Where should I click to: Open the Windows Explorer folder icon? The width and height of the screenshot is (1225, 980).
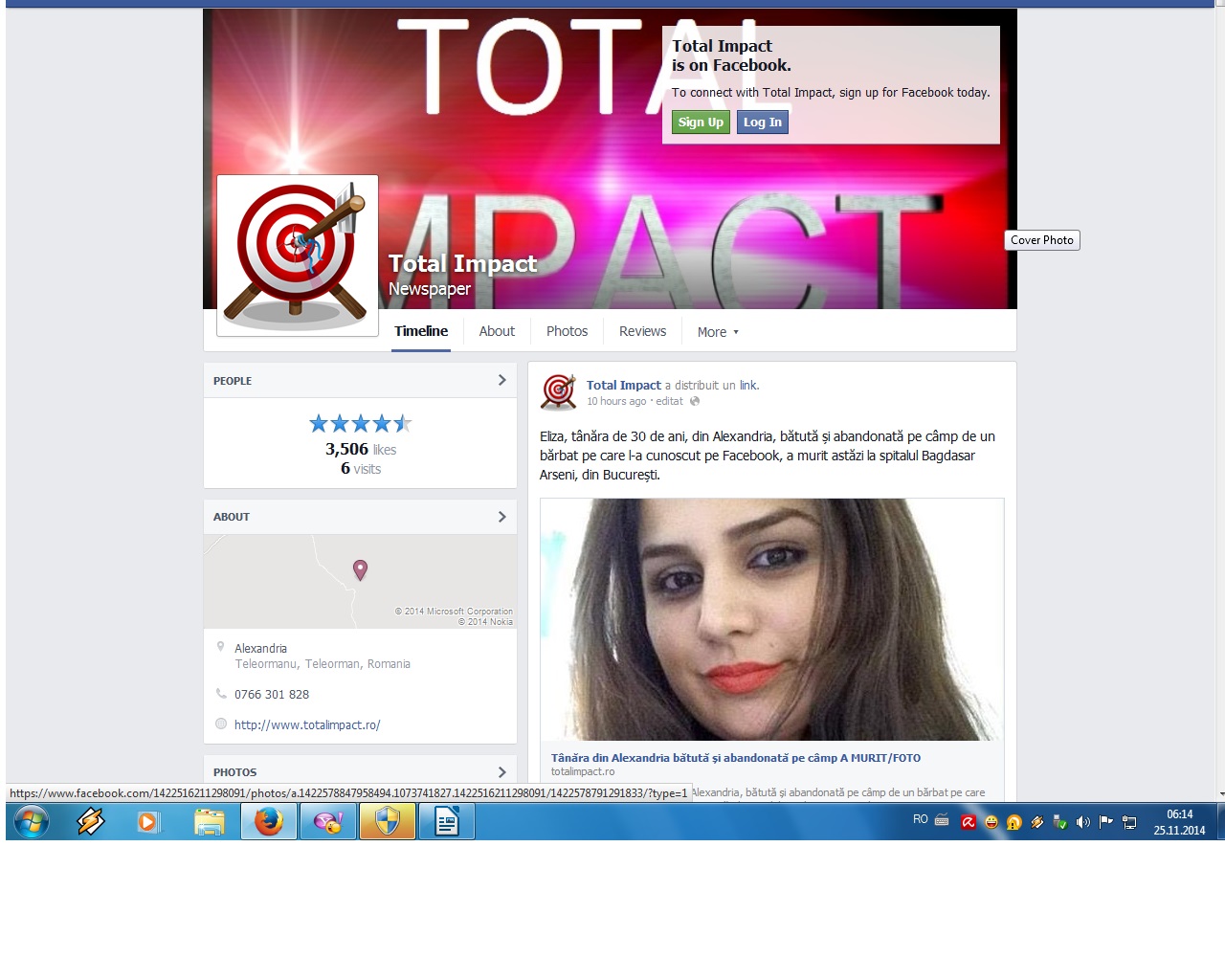210,821
